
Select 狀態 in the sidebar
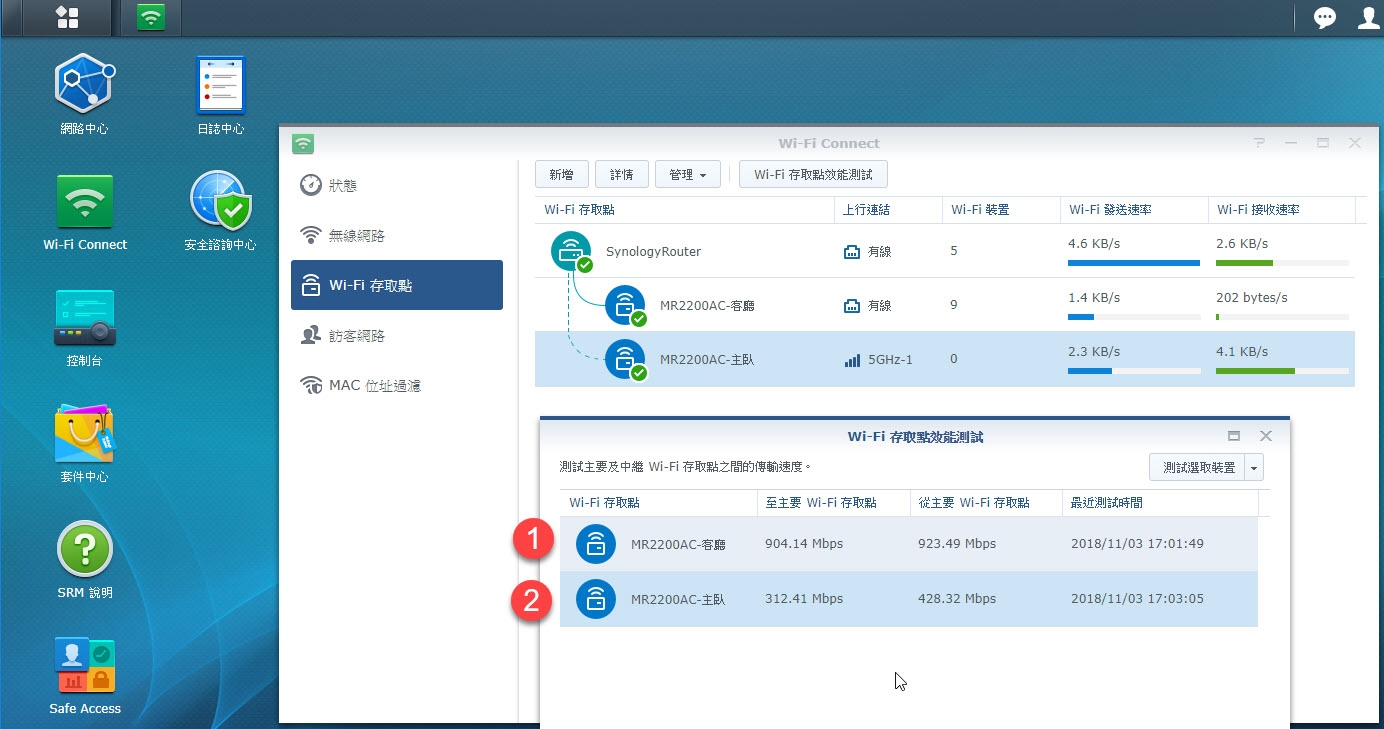[397, 185]
